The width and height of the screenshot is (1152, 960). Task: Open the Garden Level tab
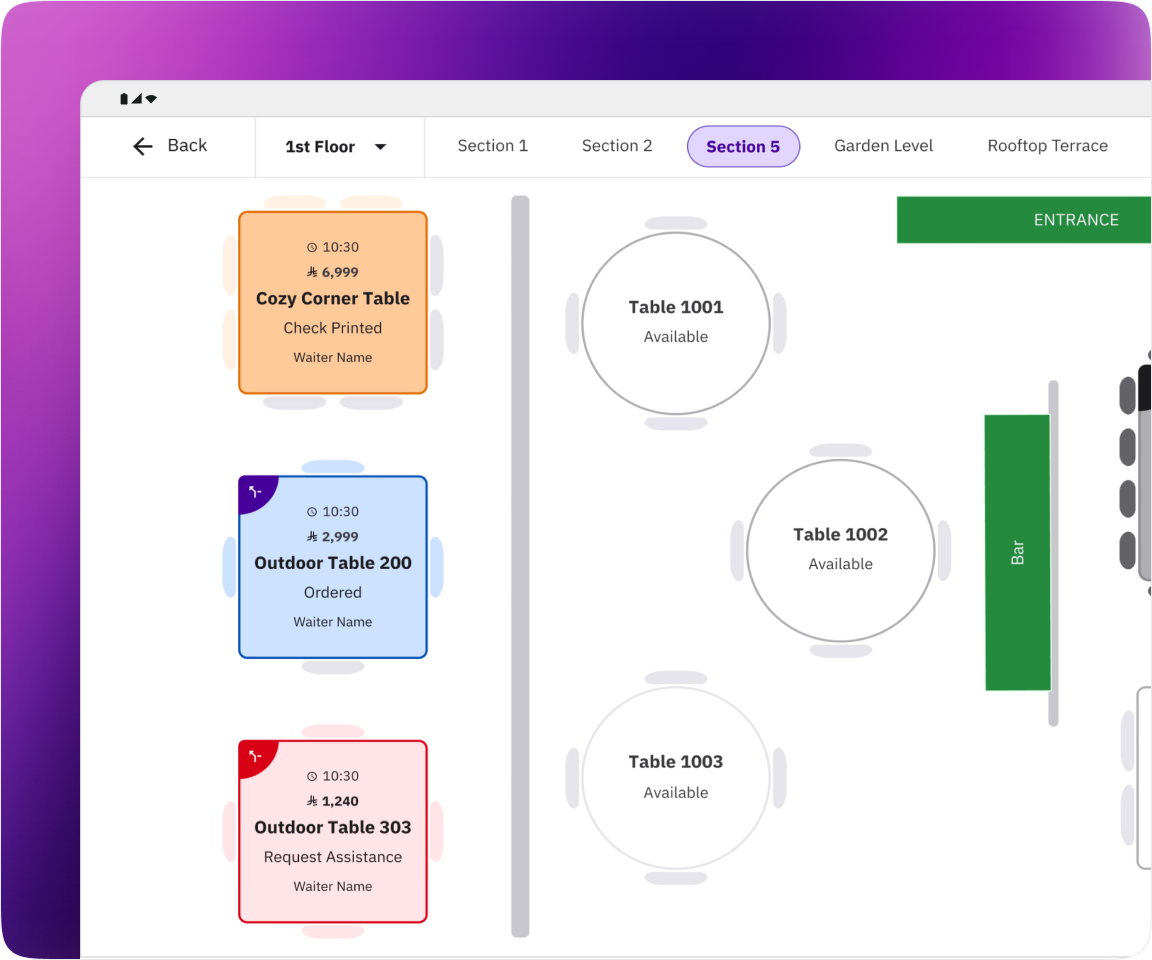coord(883,146)
